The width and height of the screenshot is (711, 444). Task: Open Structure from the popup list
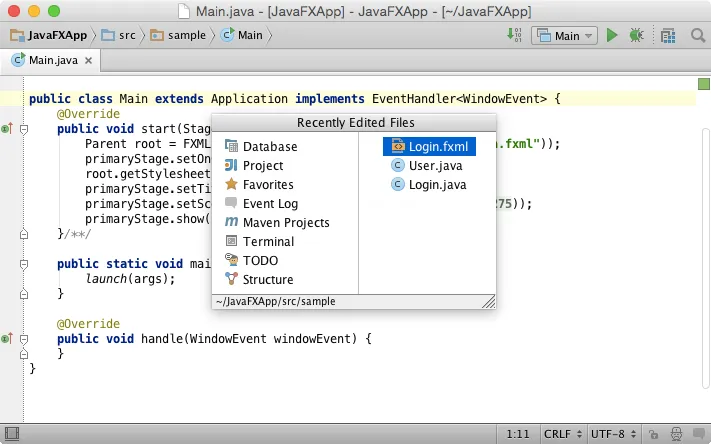point(285,279)
